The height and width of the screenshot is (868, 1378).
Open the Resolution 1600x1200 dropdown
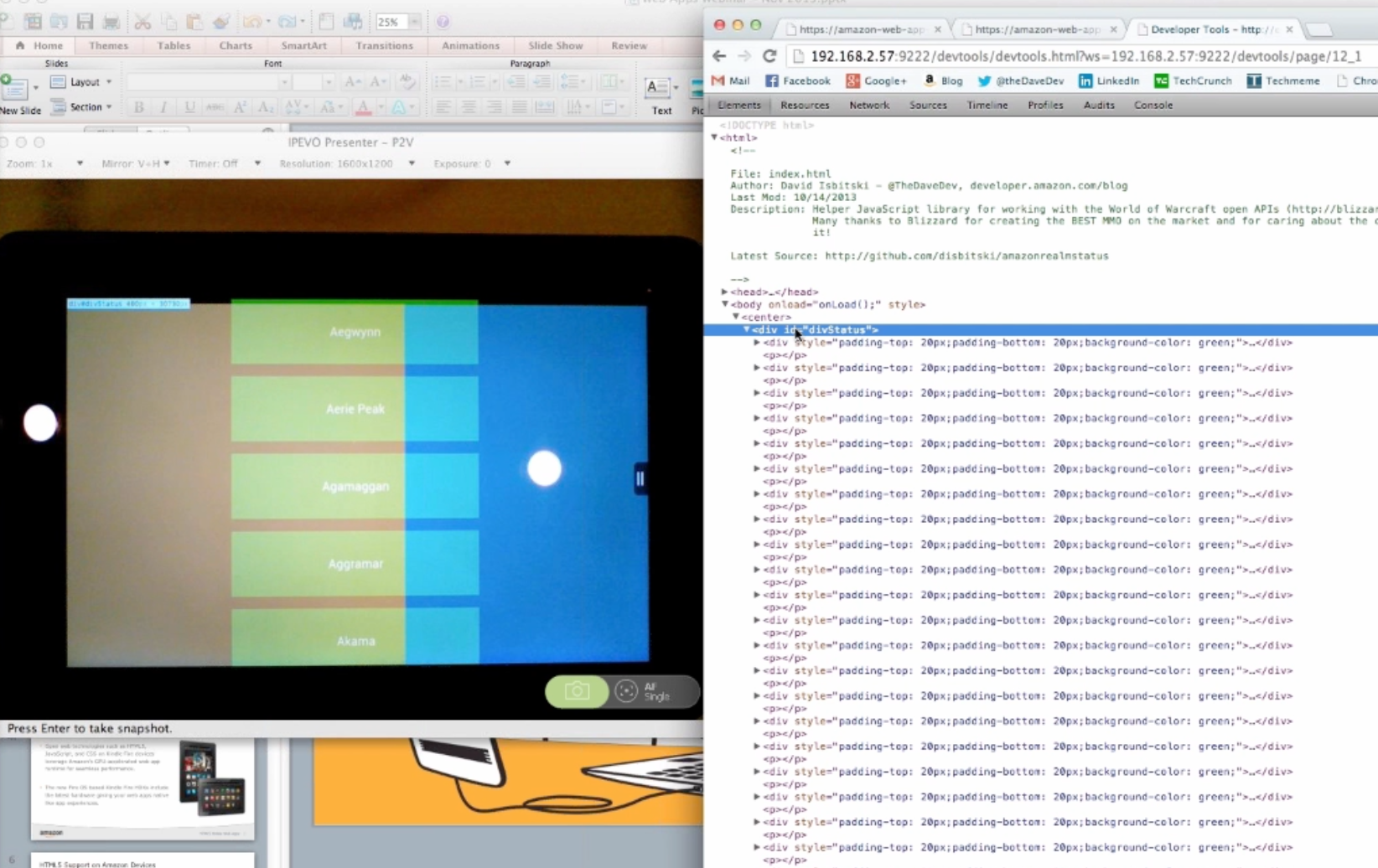pyautogui.click(x=411, y=163)
